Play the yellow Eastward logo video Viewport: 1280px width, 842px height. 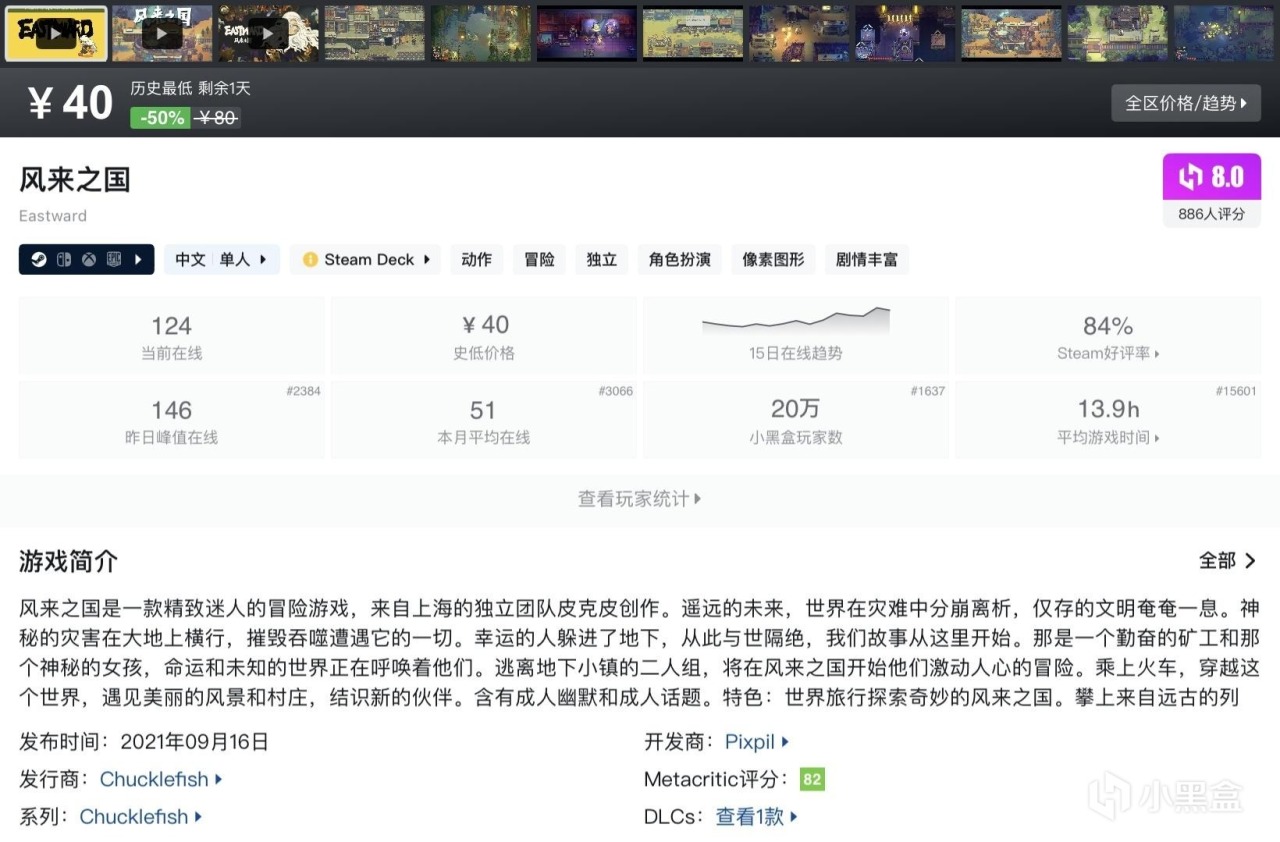pos(56,33)
